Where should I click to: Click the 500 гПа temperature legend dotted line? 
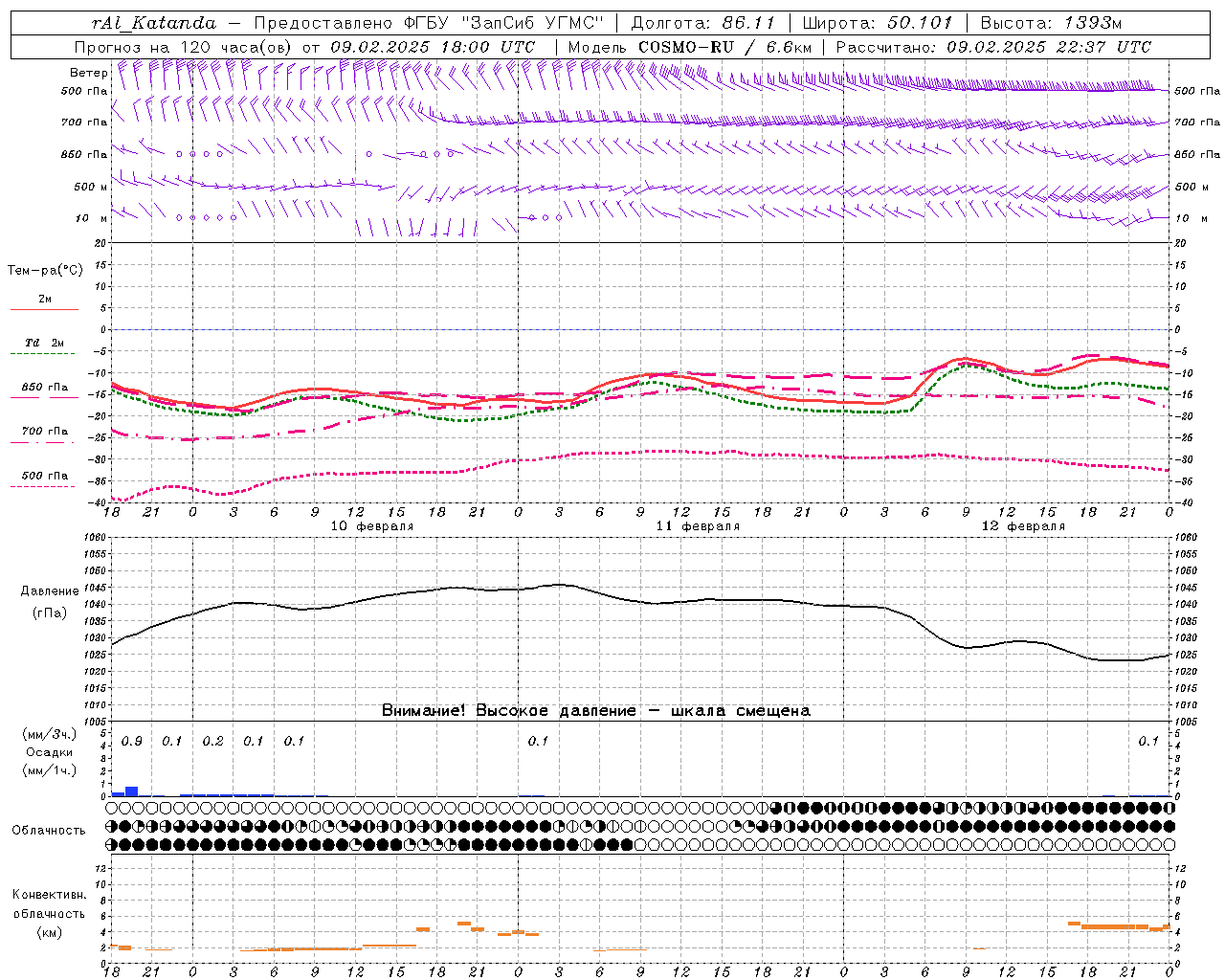pyautogui.click(x=42, y=486)
